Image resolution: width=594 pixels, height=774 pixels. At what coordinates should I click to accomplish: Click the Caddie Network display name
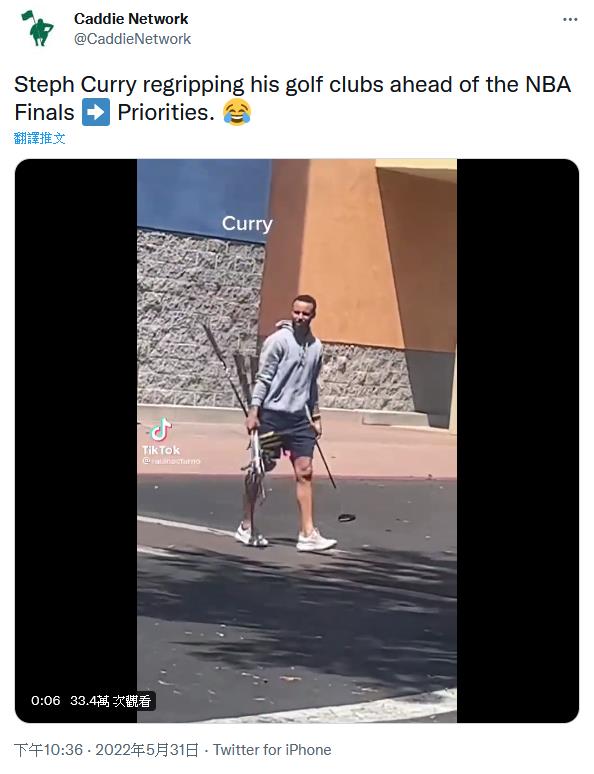(x=131, y=19)
